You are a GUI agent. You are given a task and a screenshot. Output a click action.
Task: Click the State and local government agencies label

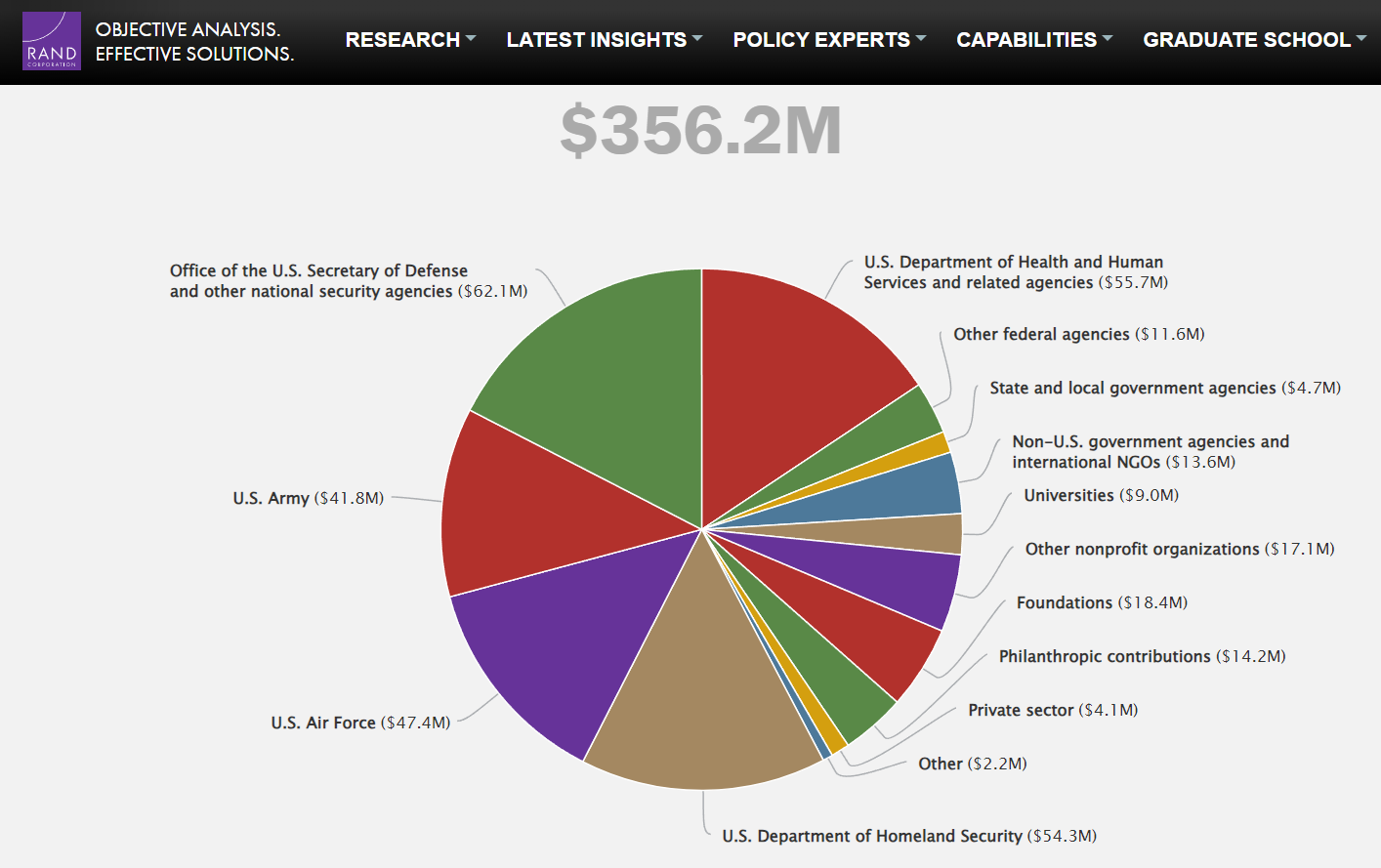1165,388
